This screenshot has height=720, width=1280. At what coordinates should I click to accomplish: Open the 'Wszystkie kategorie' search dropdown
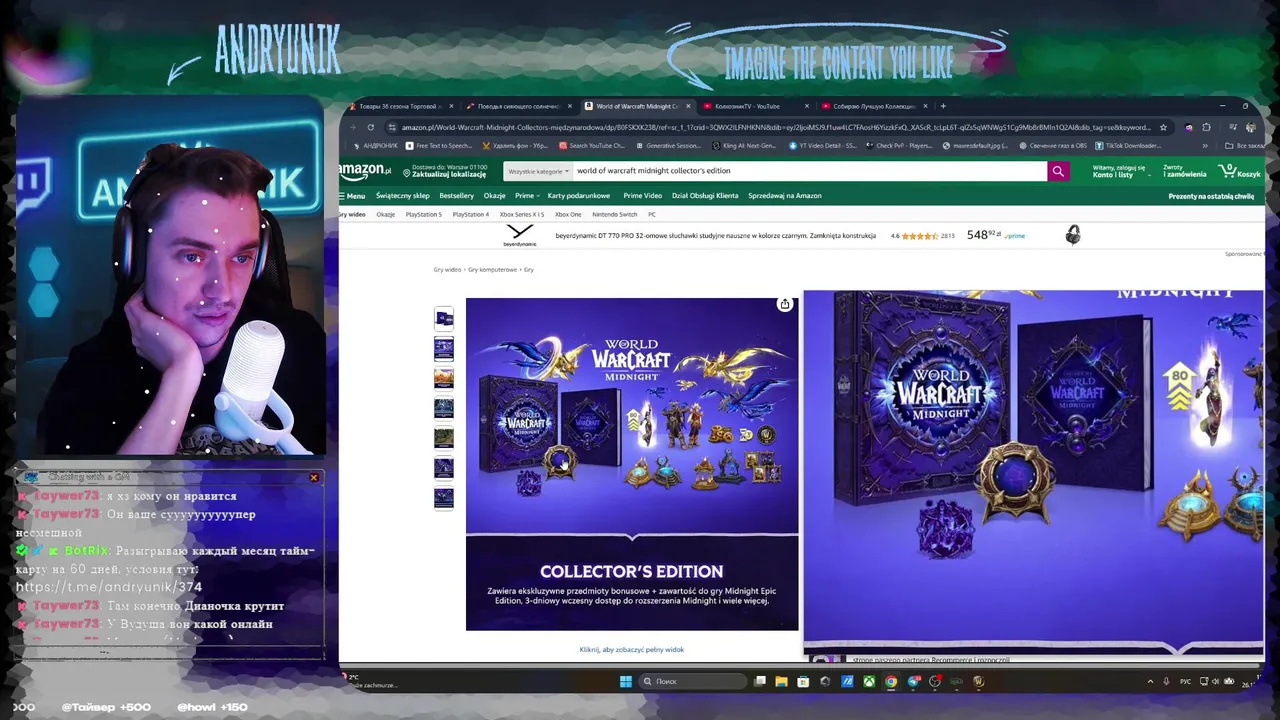538,171
